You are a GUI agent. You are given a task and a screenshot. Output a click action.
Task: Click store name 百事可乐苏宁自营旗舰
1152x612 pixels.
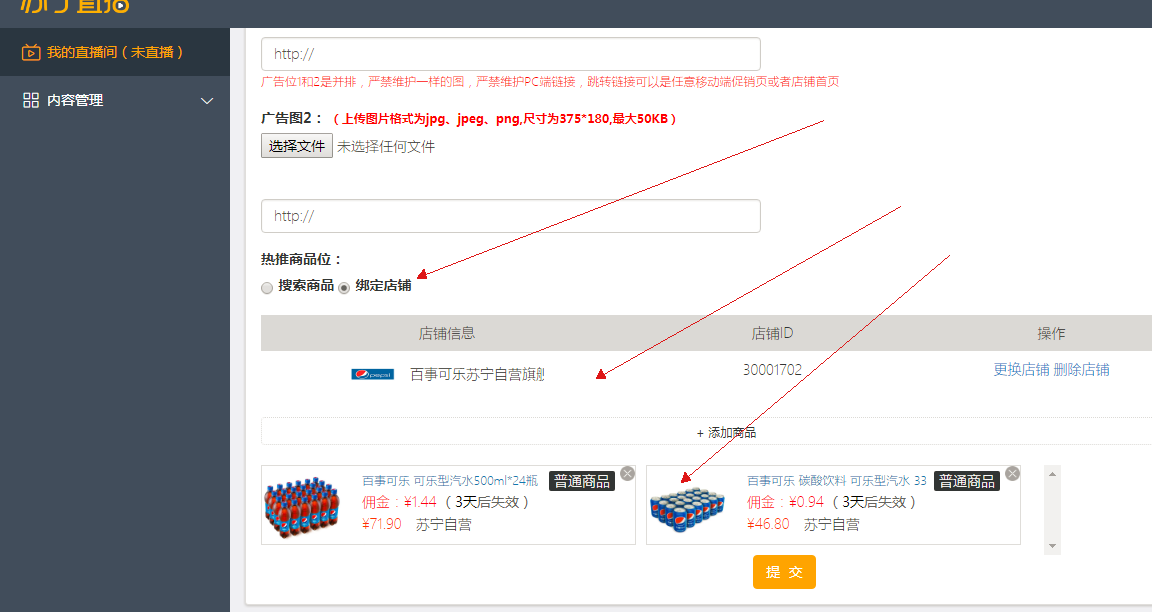pos(478,375)
